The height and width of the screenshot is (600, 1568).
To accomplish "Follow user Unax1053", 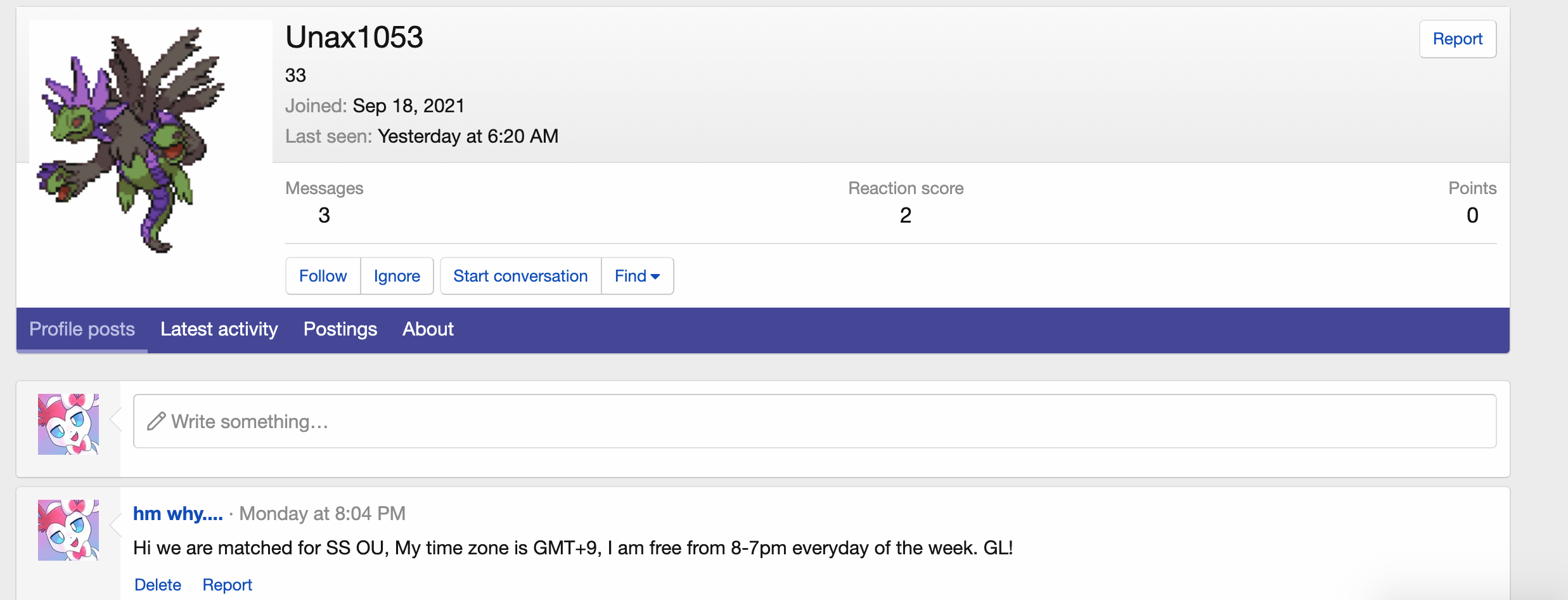I will click(x=323, y=276).
